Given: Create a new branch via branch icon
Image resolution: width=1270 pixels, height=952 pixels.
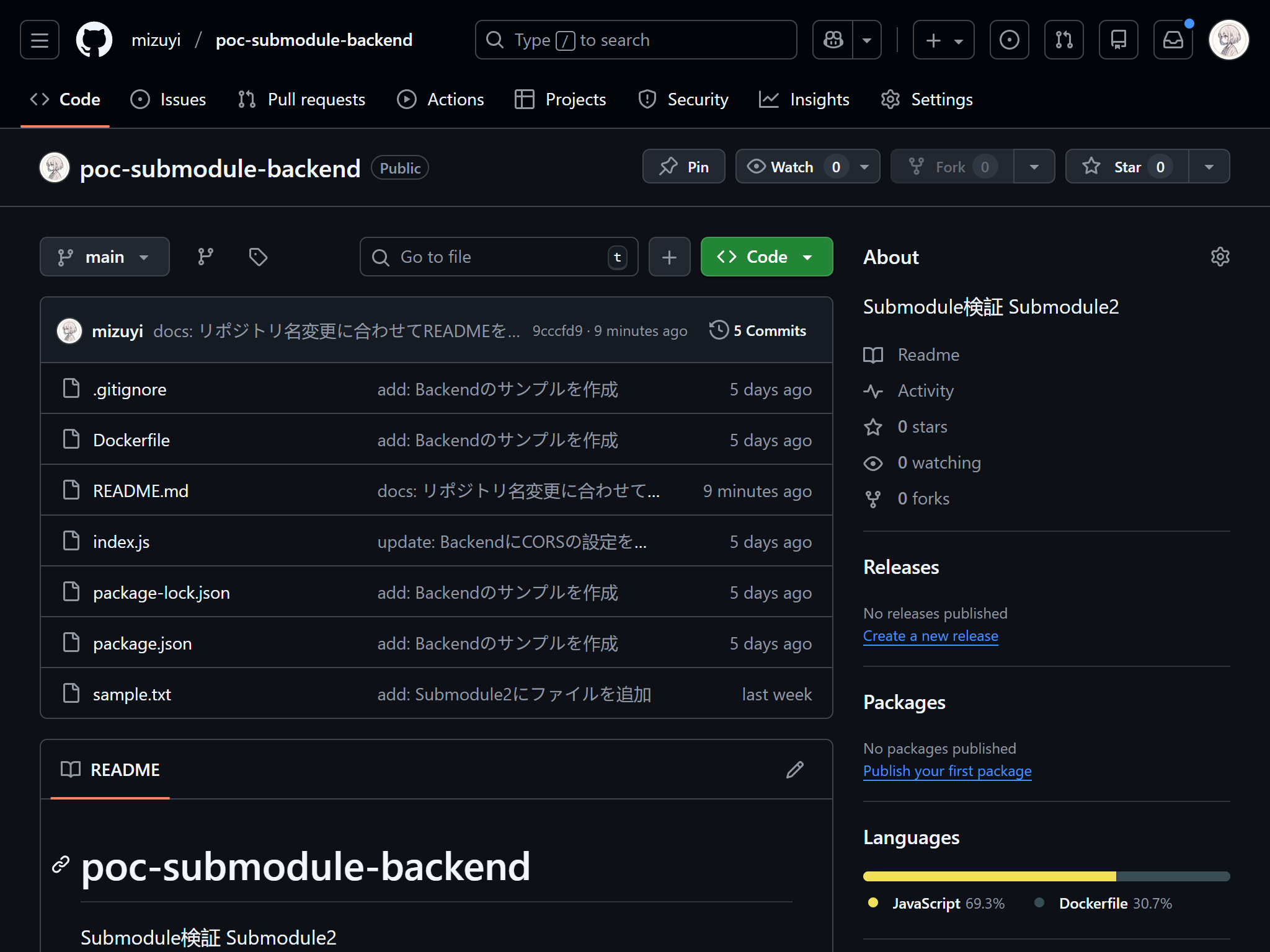Looking at the screenshot, I should click(205, 256).
